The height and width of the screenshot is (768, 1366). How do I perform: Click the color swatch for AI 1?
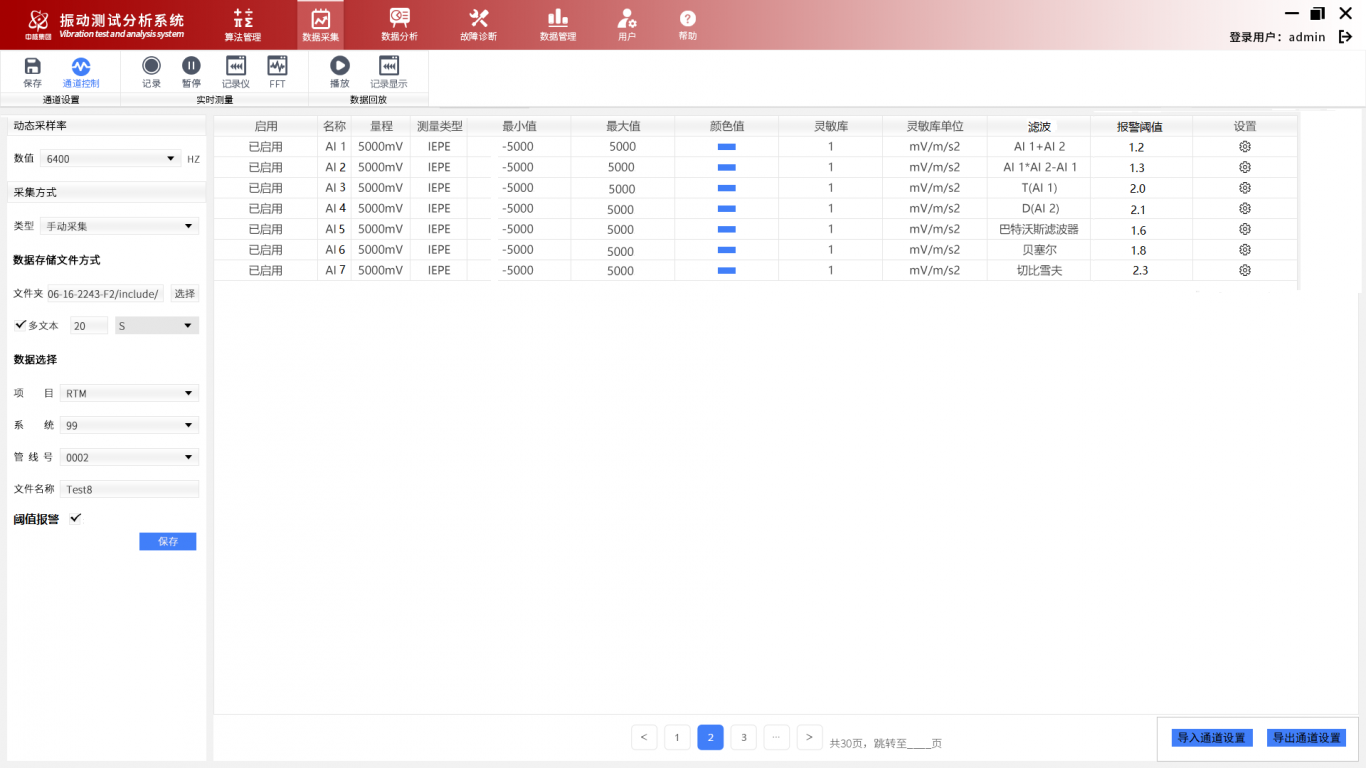(x=727, y=146)
